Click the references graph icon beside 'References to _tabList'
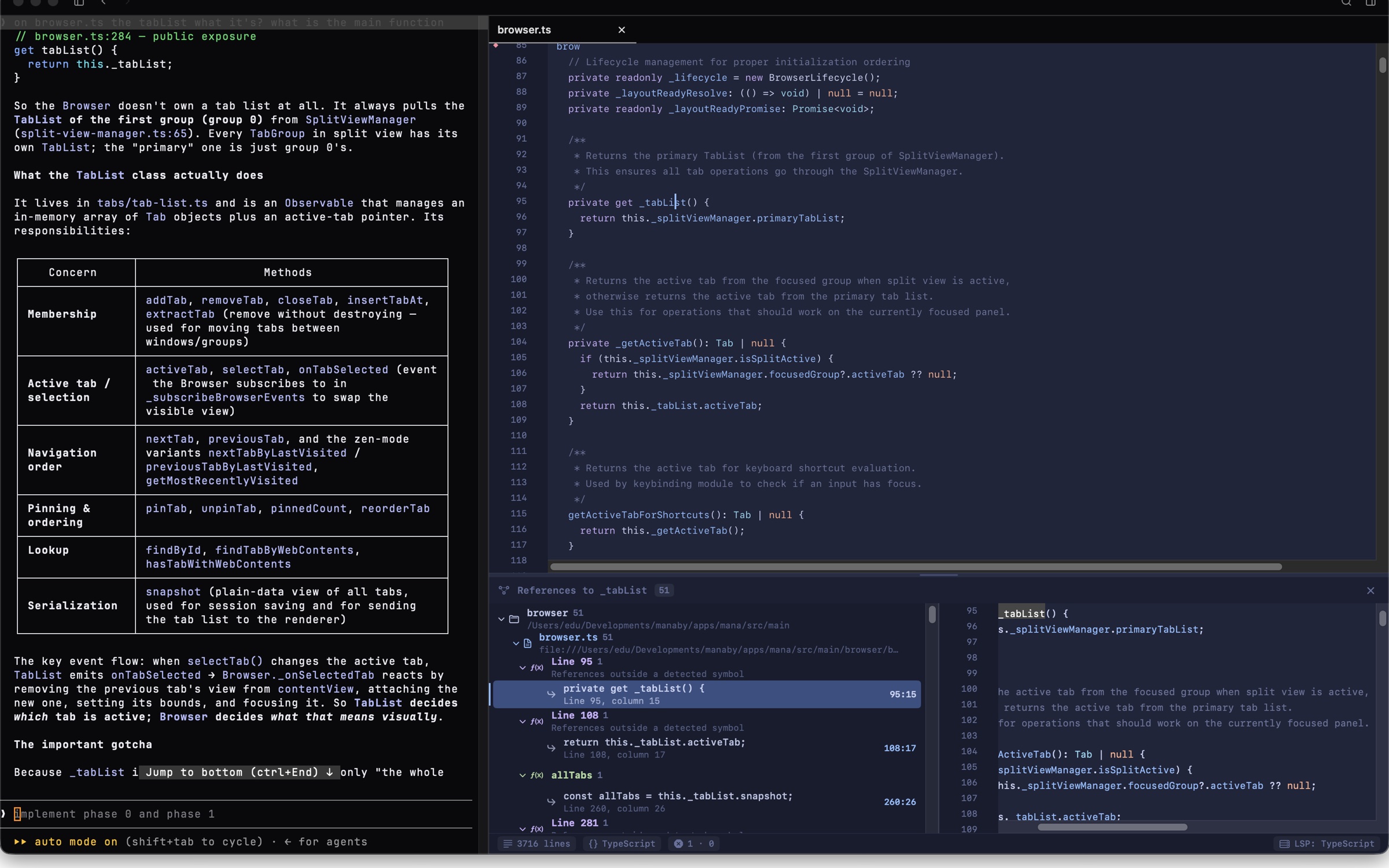 tap(504, 590)
